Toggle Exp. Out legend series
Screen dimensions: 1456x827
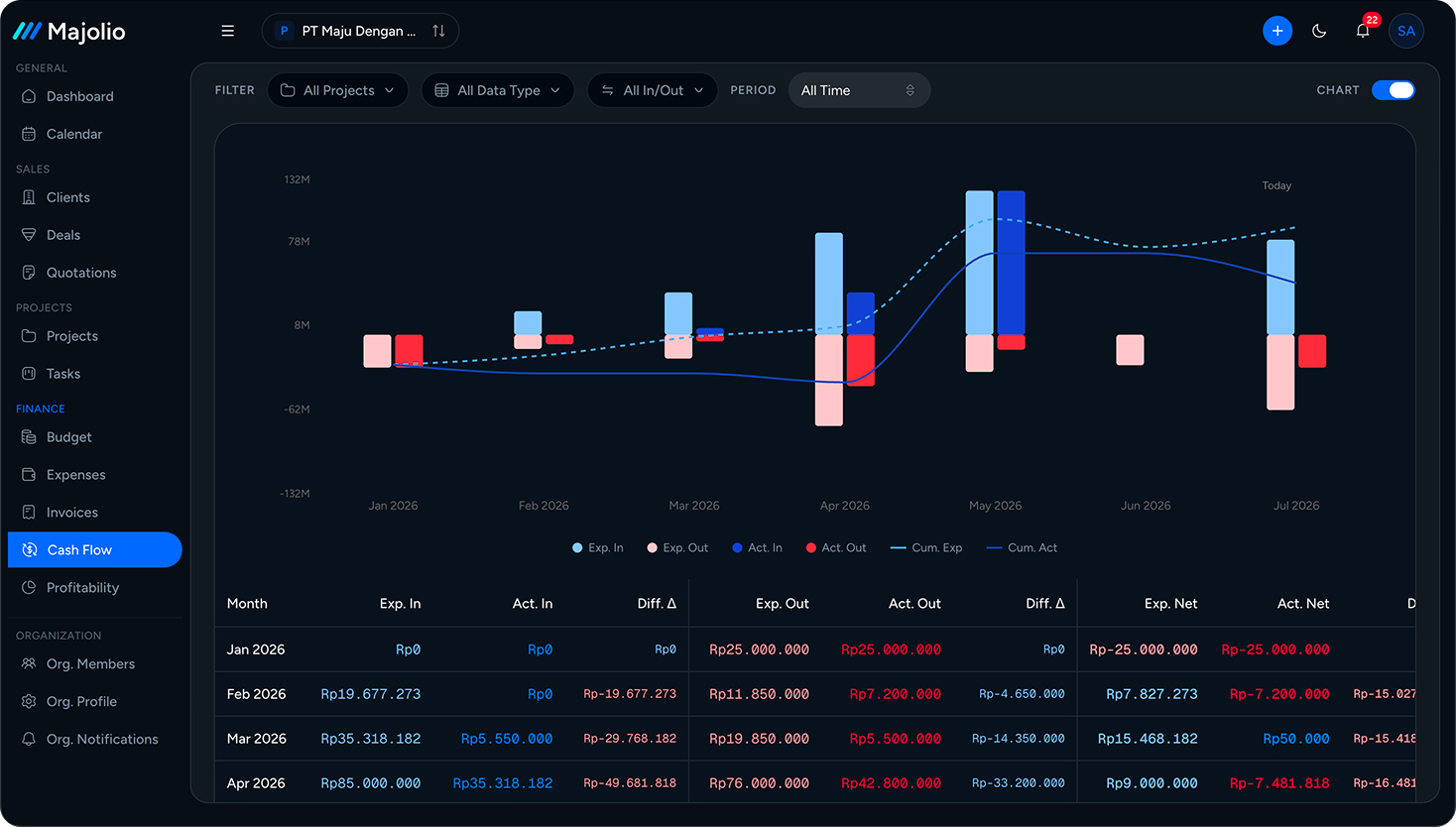[677, 547]
